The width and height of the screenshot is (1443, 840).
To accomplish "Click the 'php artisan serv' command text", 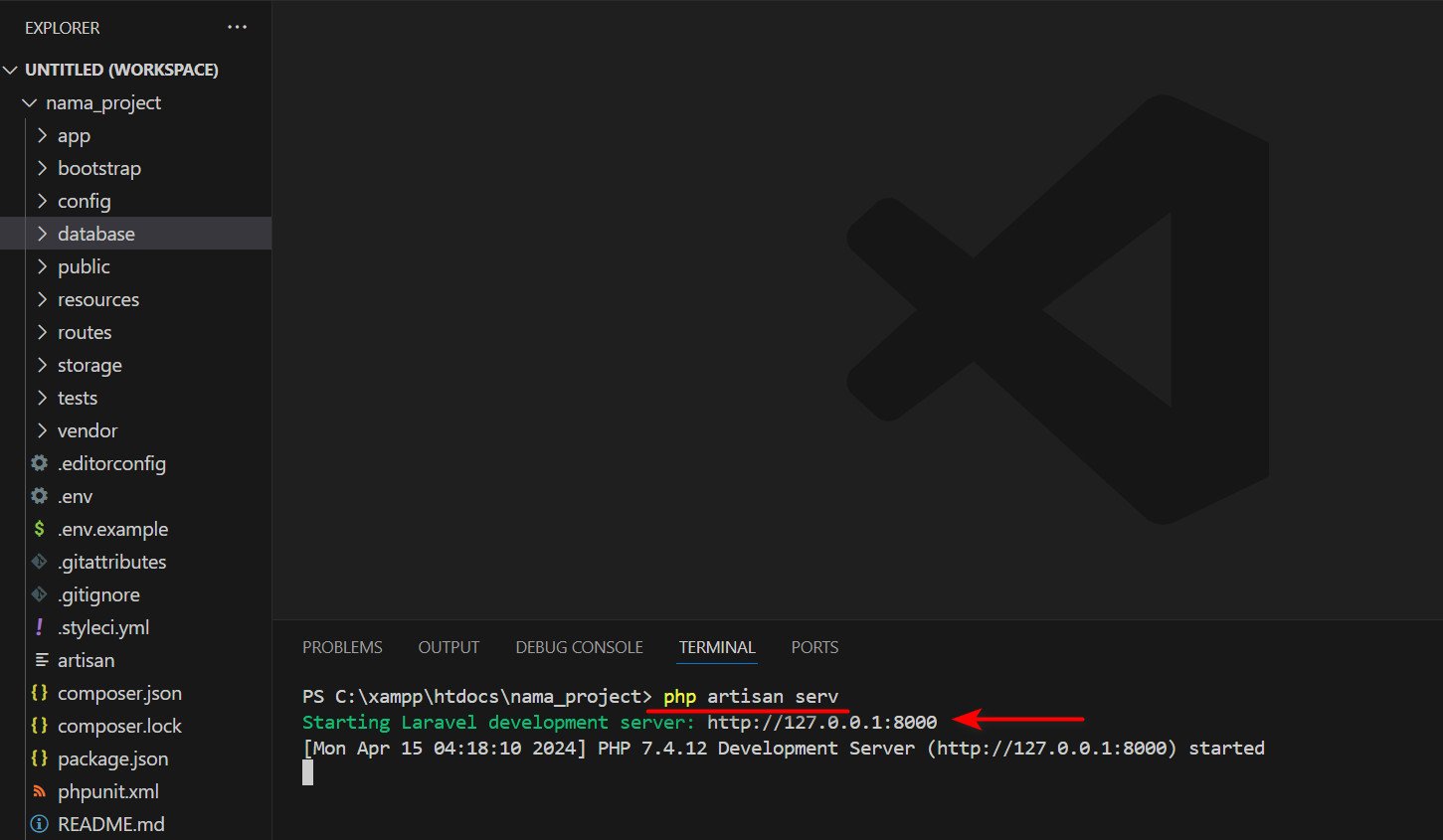I will [751, 696].
